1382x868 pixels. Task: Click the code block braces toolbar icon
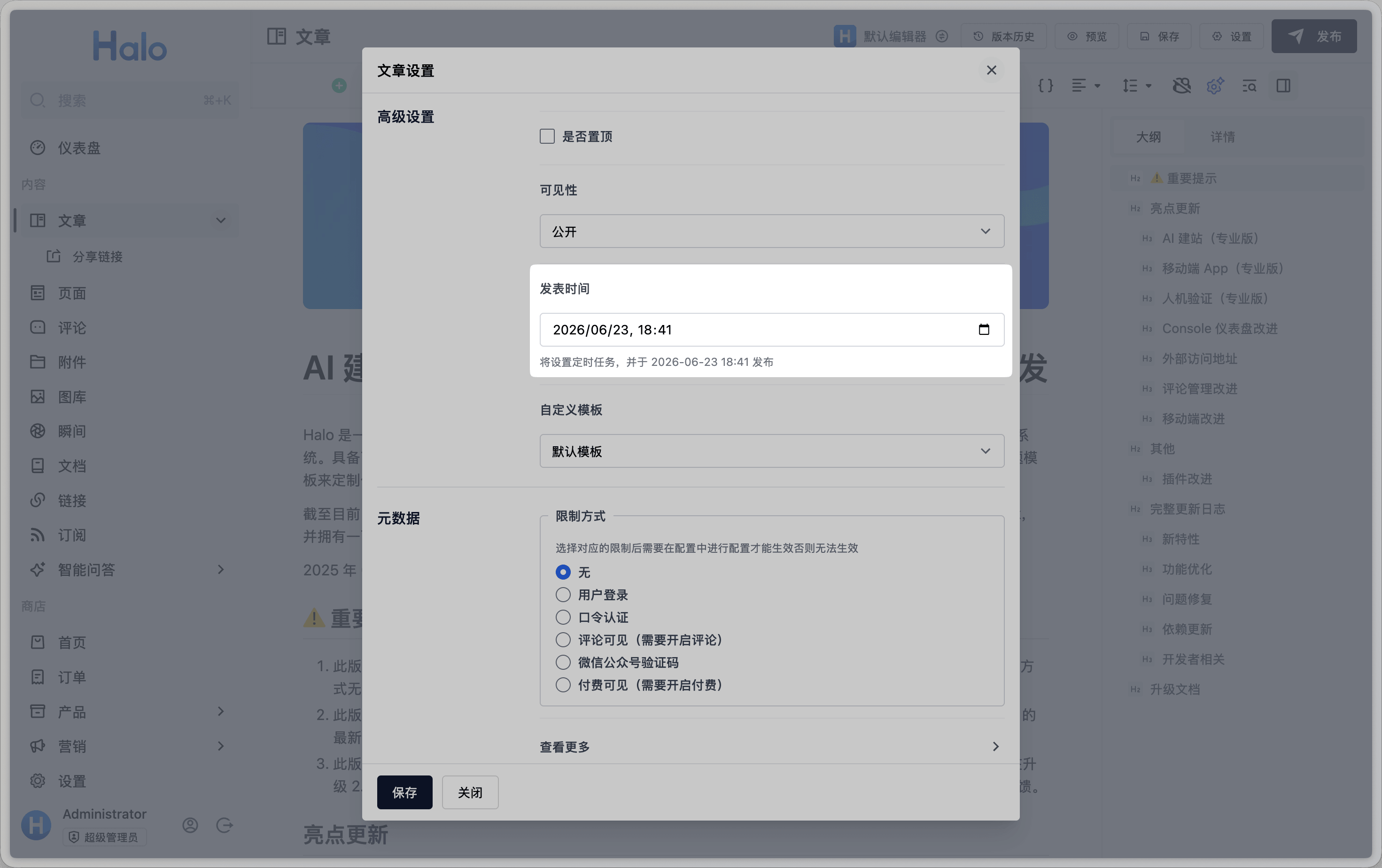(x=1046, y=85)
